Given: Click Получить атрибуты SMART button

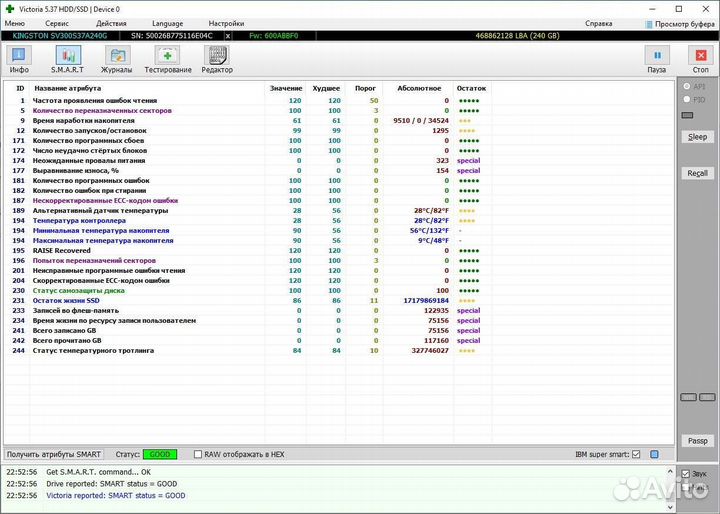Looking at the screenshot, I should pos(54,454).
